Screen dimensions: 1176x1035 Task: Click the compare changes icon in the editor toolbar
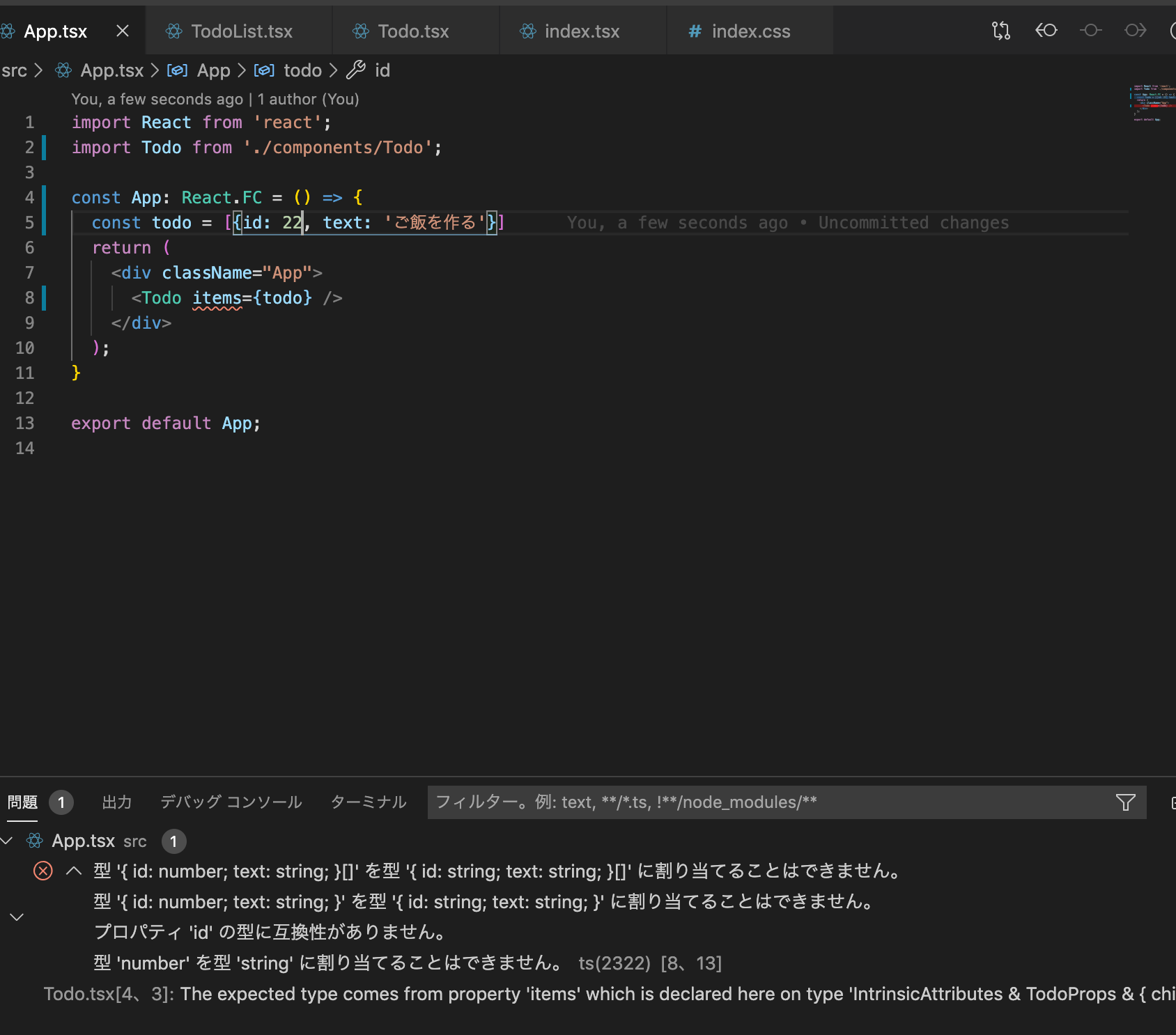tap(1001, 31)
